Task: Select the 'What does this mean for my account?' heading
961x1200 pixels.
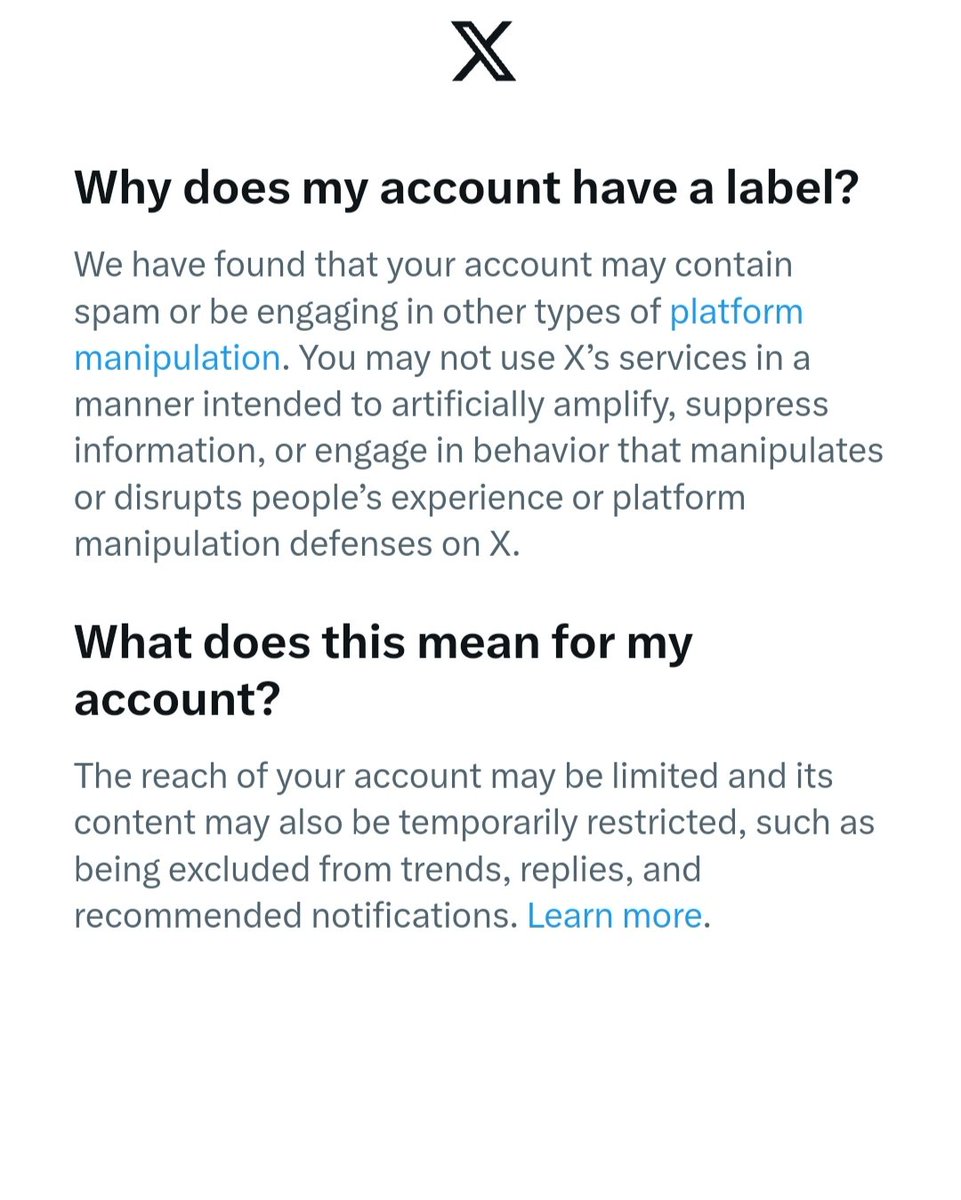Action: point(383,672)
